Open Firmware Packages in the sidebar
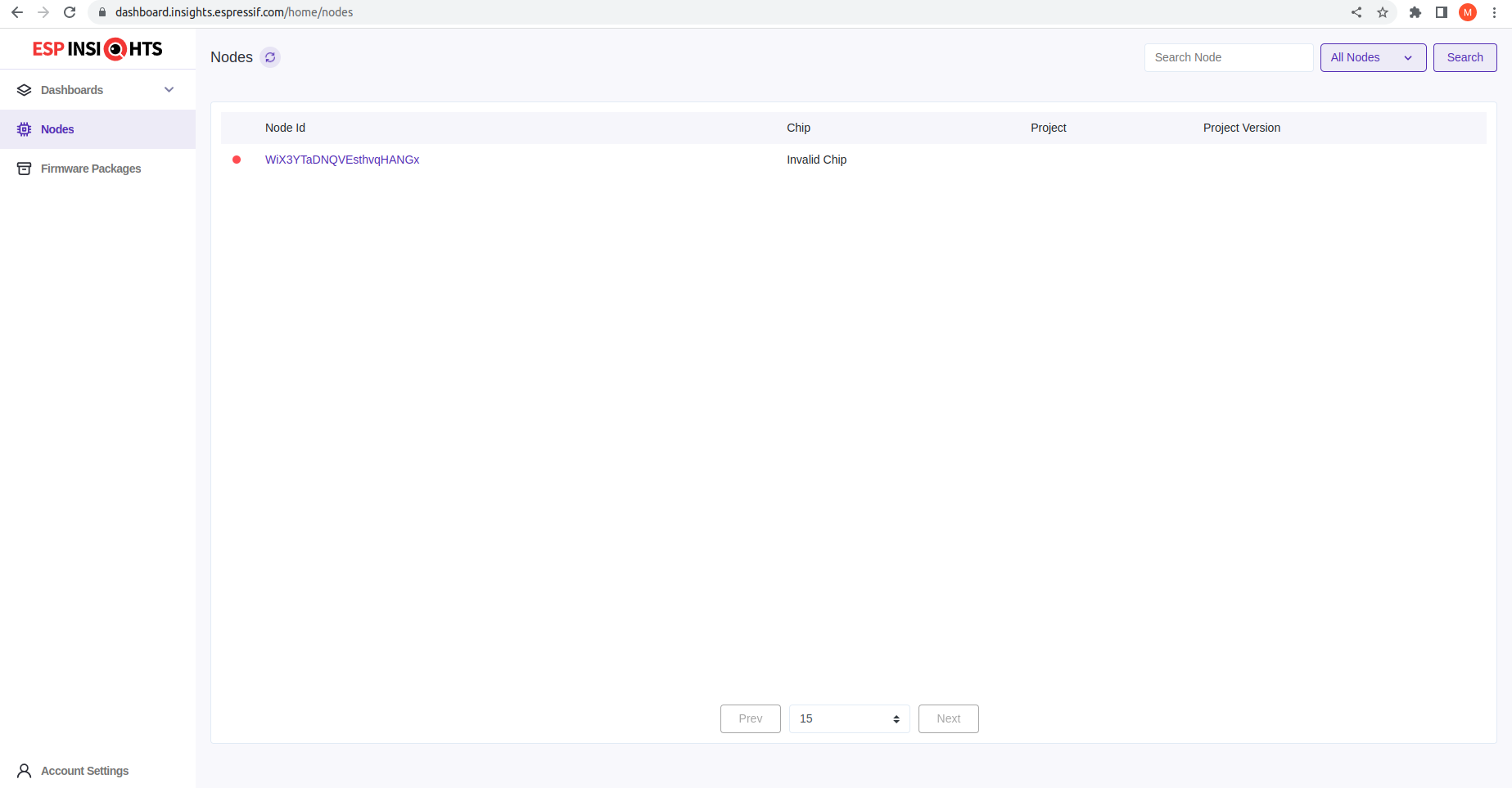Screen dimensions: 1512x788 [97, 169]
